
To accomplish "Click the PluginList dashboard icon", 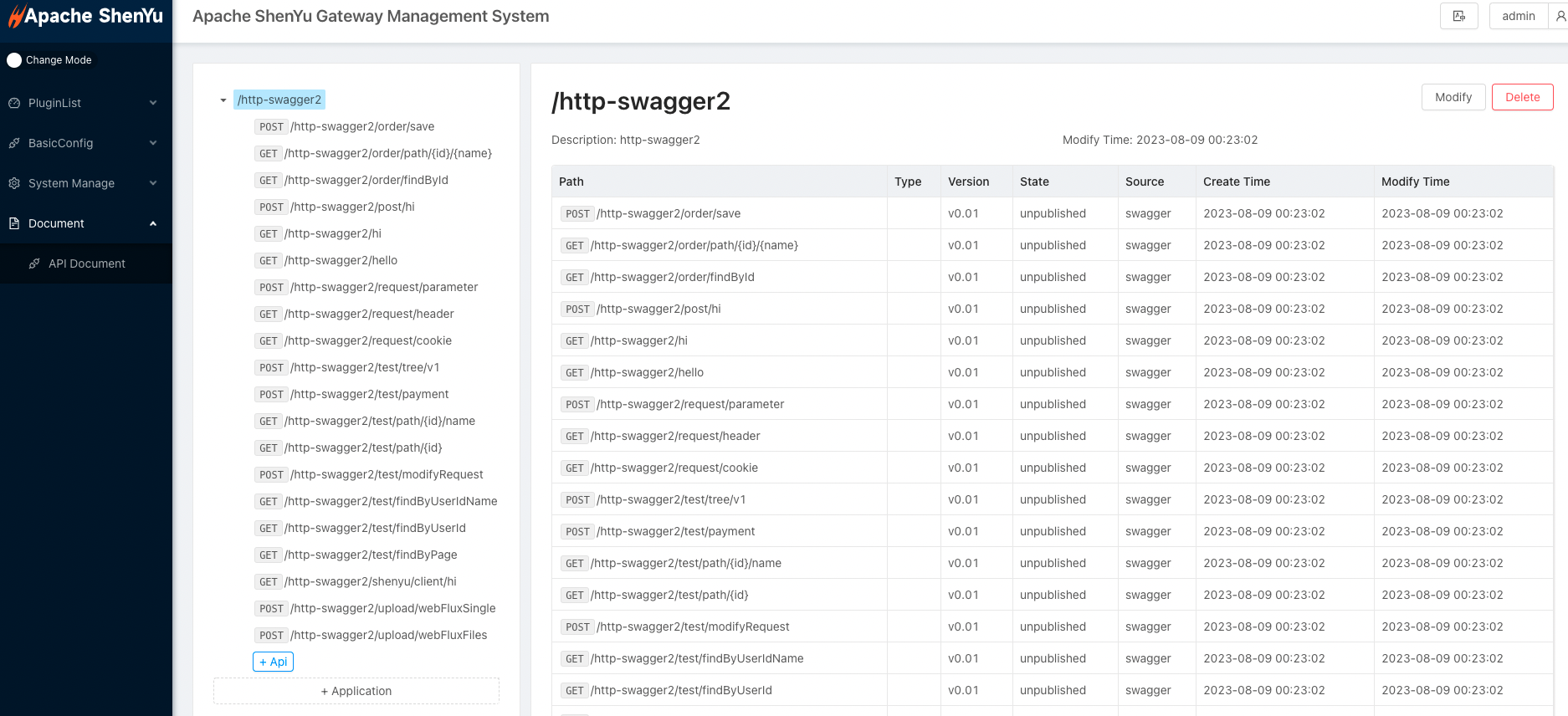I will tap(14, 103).
